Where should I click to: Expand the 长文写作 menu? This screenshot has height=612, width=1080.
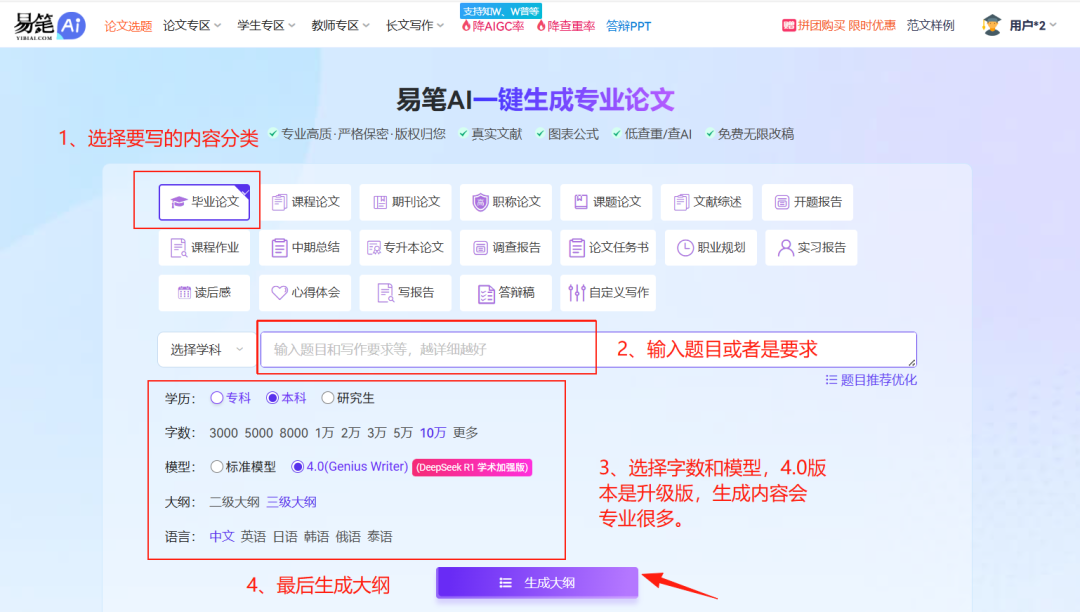tap(415, 25)
